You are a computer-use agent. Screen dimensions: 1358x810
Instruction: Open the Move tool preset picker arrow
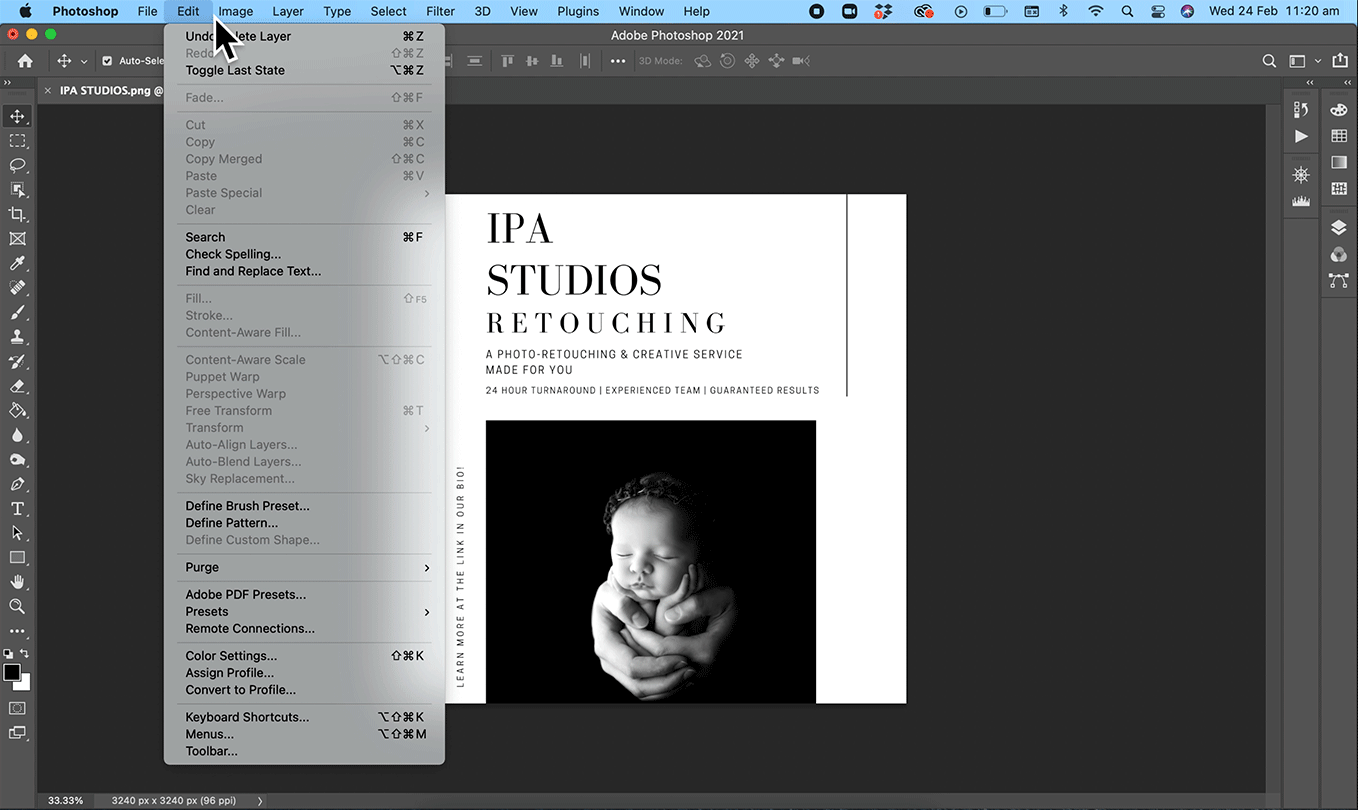[x=84, y=61]
